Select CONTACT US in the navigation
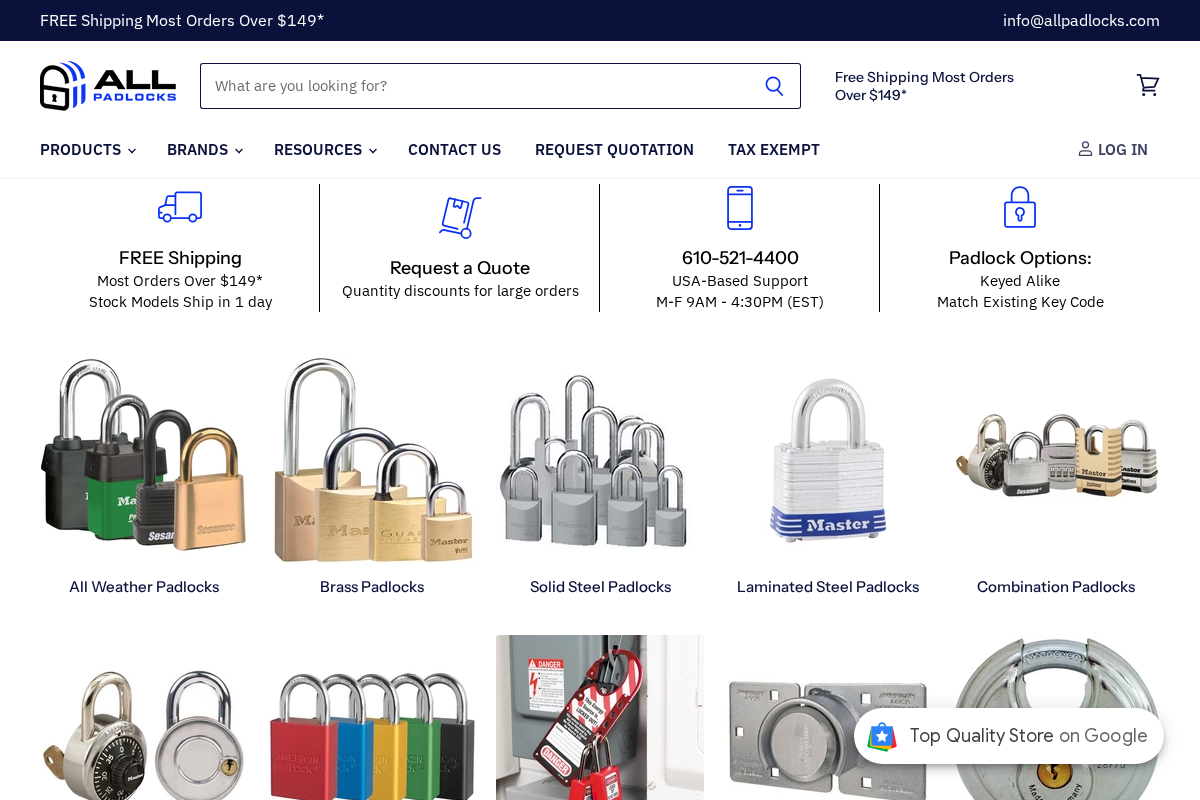 454,150
